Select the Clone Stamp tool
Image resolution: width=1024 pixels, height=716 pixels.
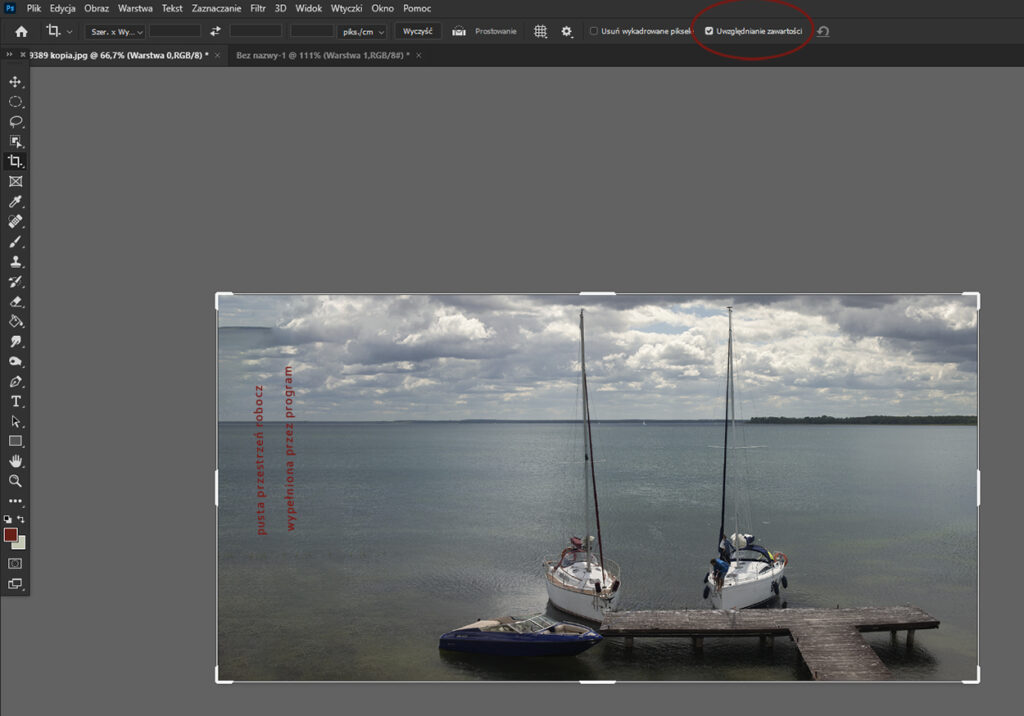click(14, 261)
